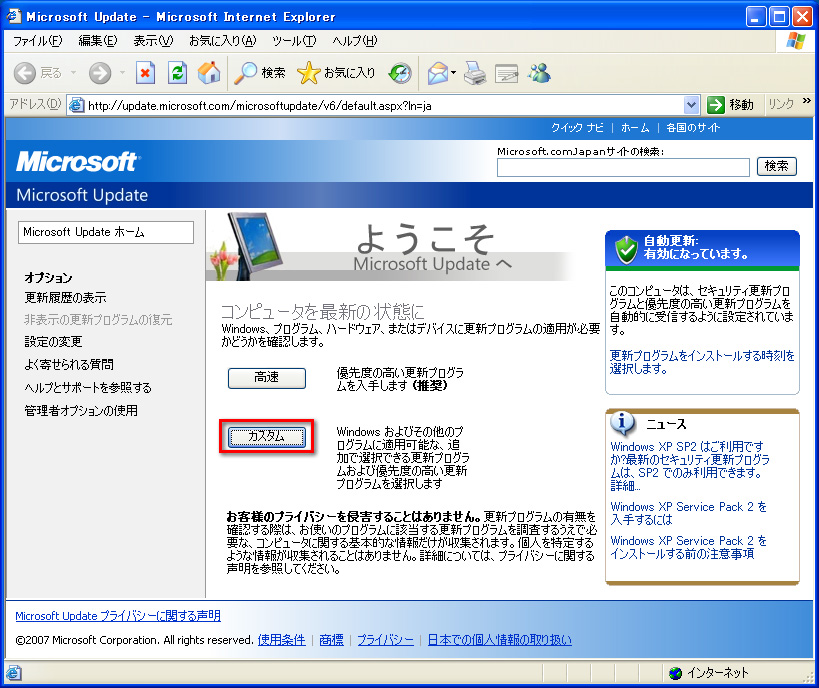Click the カスタム (Custom) button
This screenshot has height=688, width=819.
tap(266, 437)
